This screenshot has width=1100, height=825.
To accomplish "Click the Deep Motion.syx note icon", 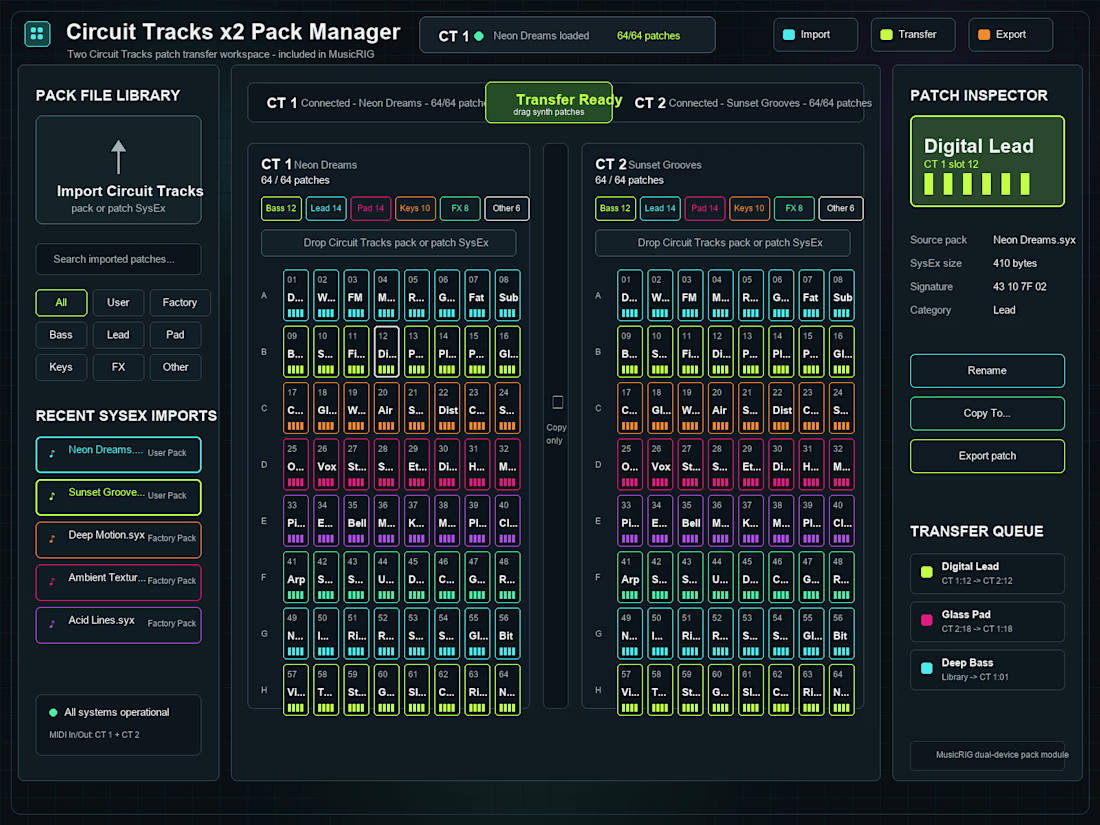I will (x=53, y=539).
